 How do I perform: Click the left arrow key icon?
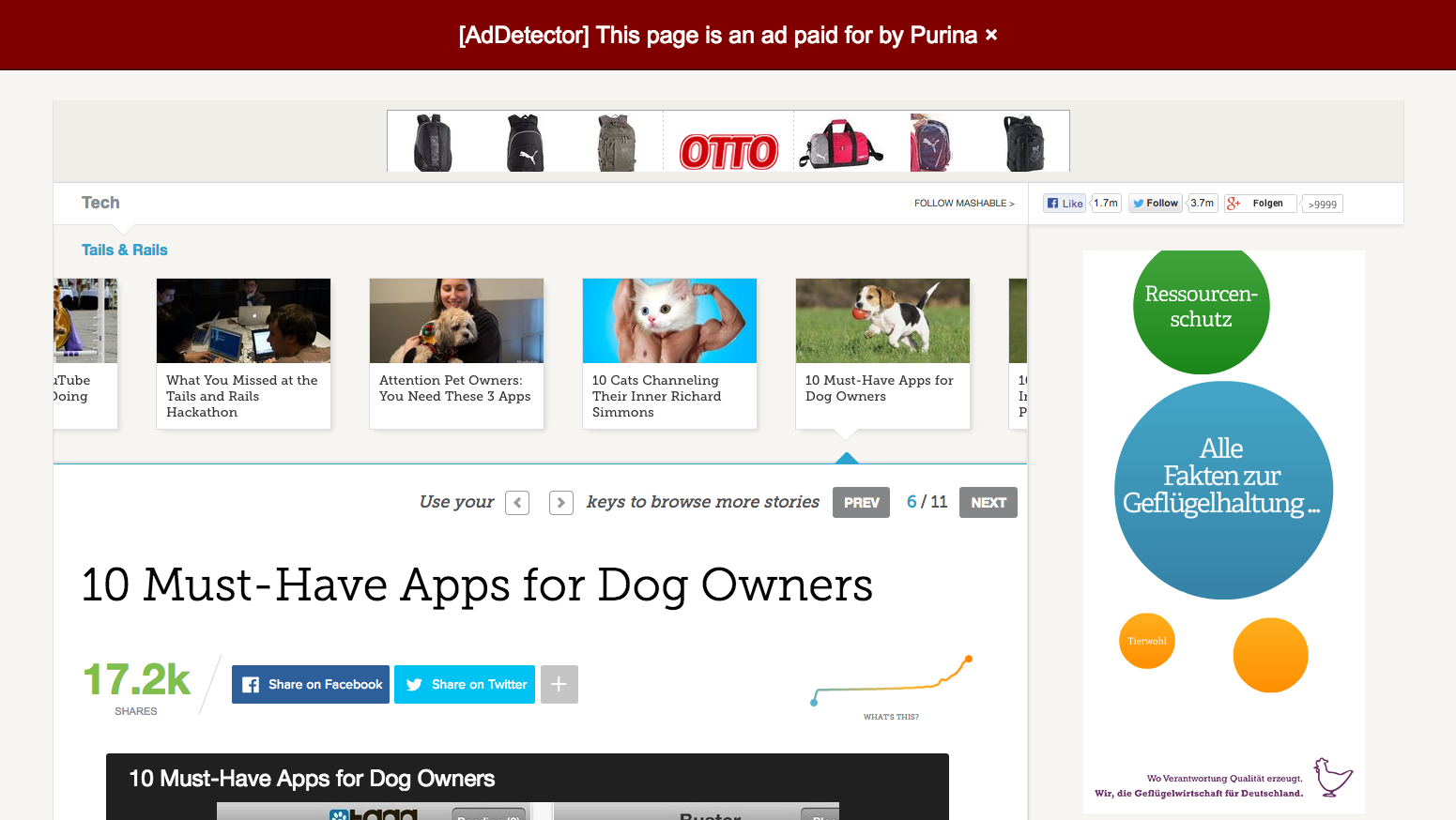point(517,503)
